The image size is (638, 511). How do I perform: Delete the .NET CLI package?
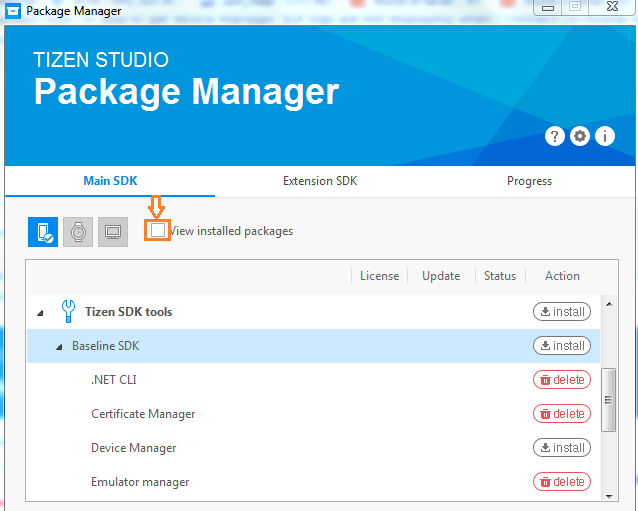pyautogui.click(x=561, y=380)
